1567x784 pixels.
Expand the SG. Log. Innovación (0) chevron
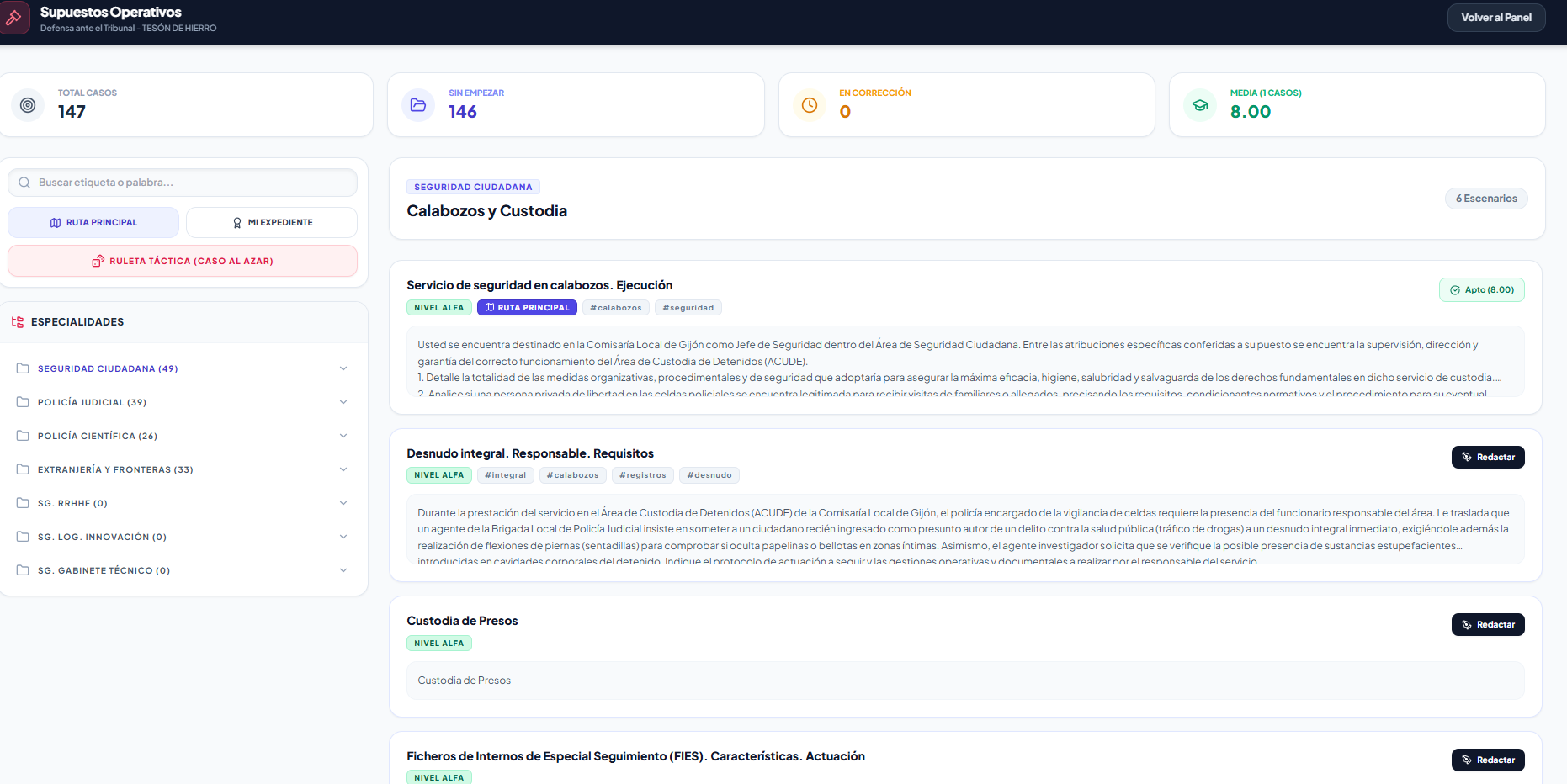343,537
